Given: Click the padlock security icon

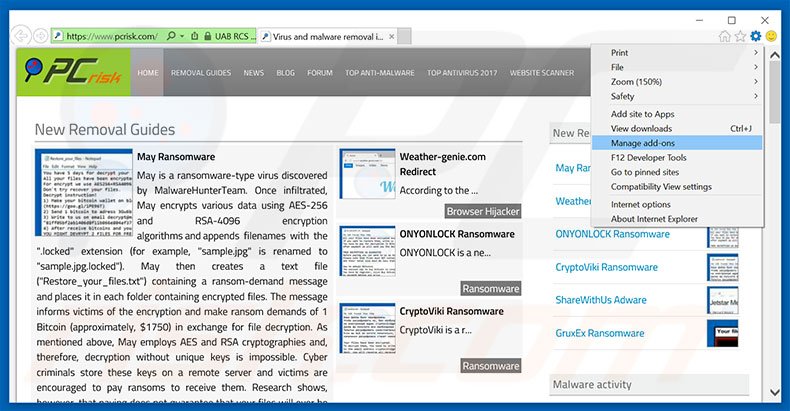Looking at the screenshot, I should (x=208, y=36).
